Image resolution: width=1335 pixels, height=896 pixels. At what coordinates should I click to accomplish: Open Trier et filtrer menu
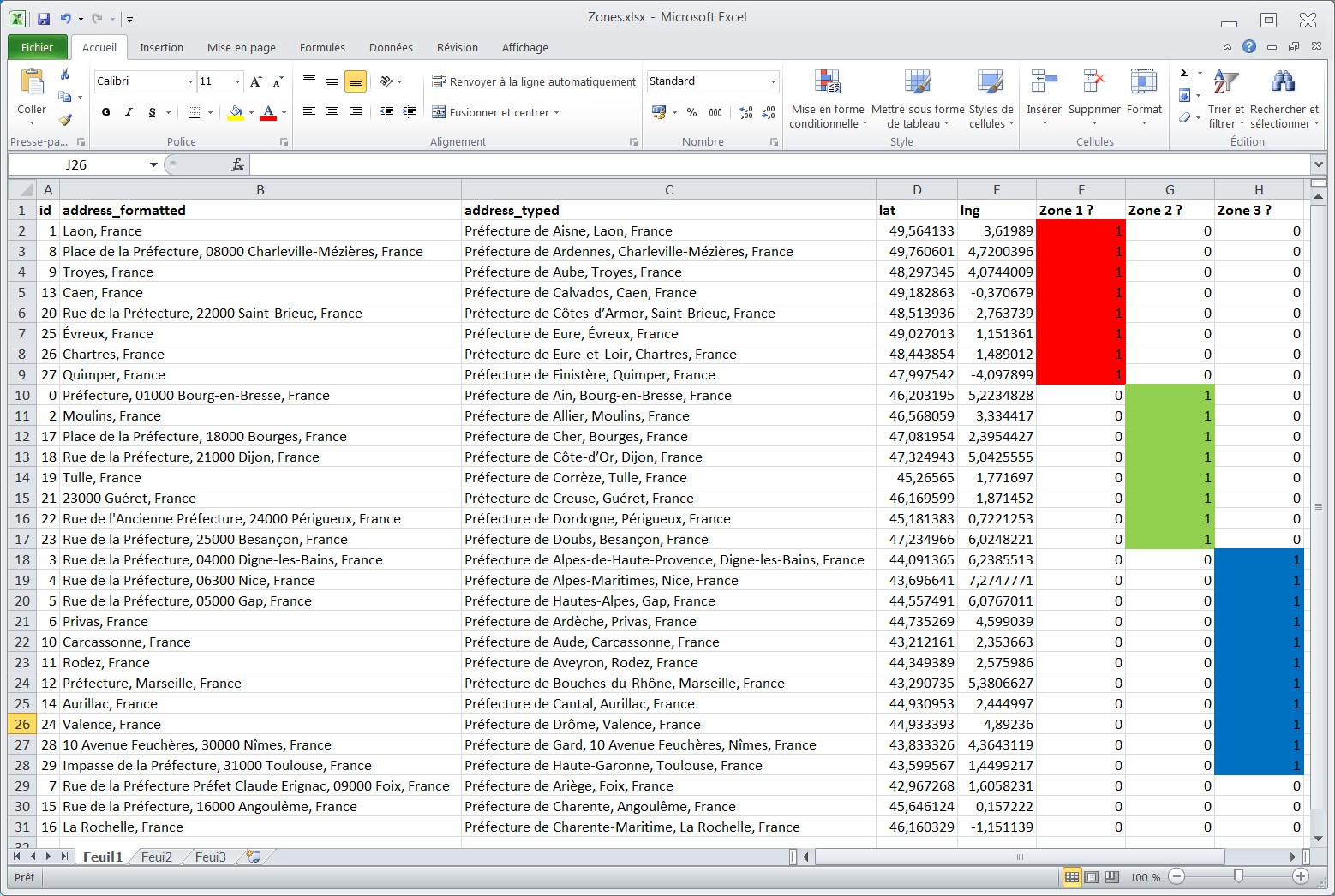1226,99
